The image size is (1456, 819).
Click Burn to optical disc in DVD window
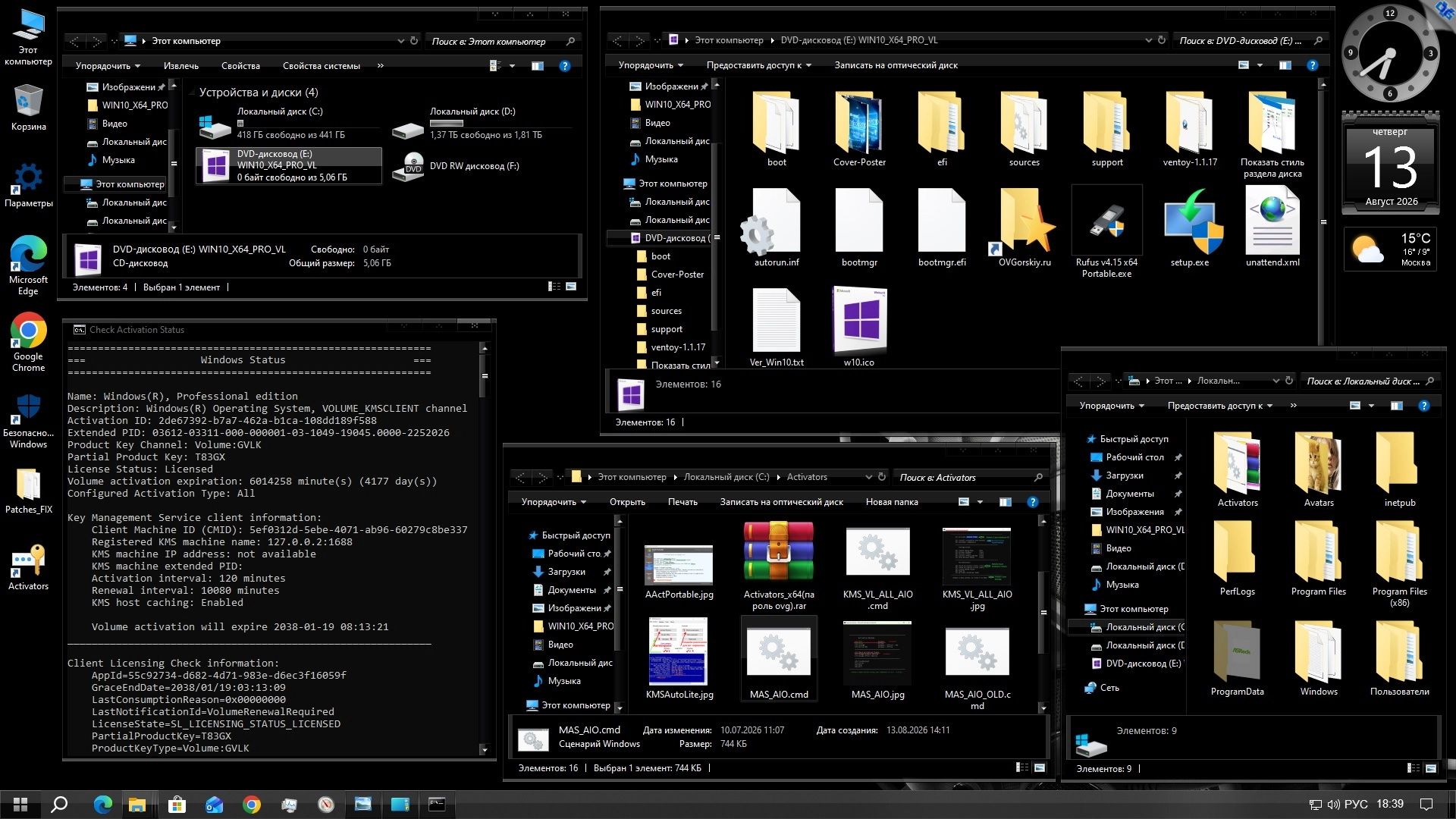[x=896, y=65]
